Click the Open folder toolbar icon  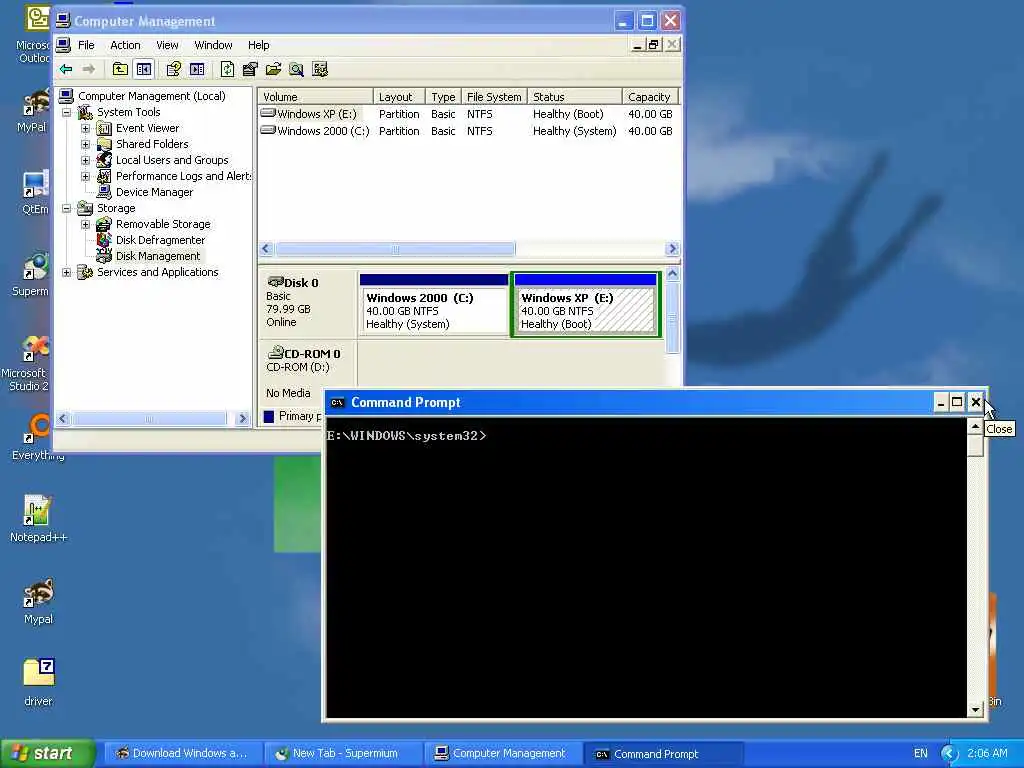point(273,69)
